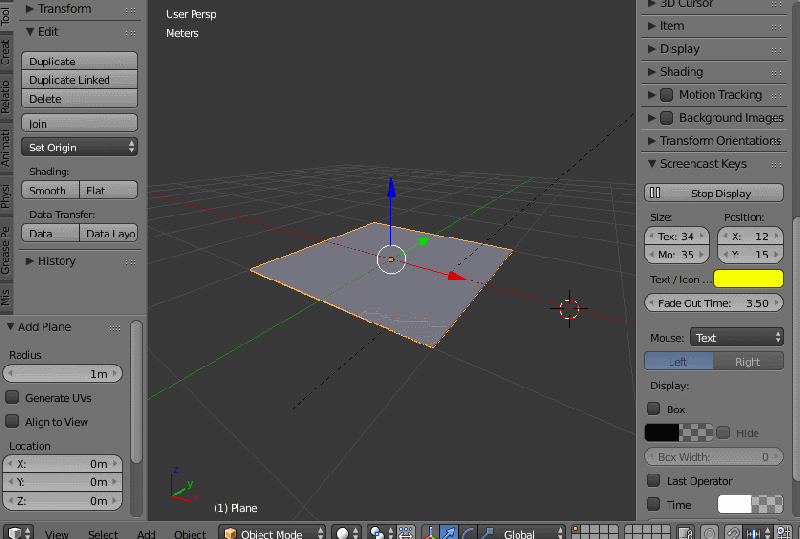800x539 pixels.
Task: Open the Object Mode selector
Action: 272,533
